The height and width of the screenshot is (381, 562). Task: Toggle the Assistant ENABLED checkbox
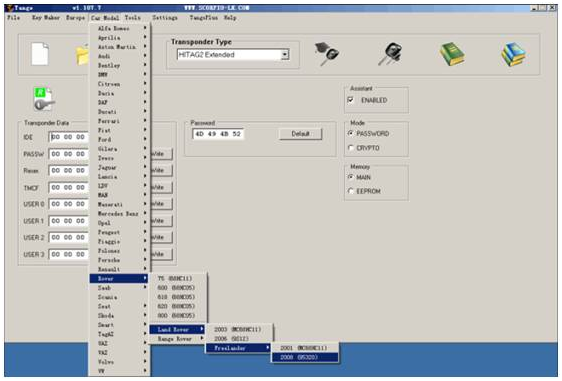coord(351,100)
